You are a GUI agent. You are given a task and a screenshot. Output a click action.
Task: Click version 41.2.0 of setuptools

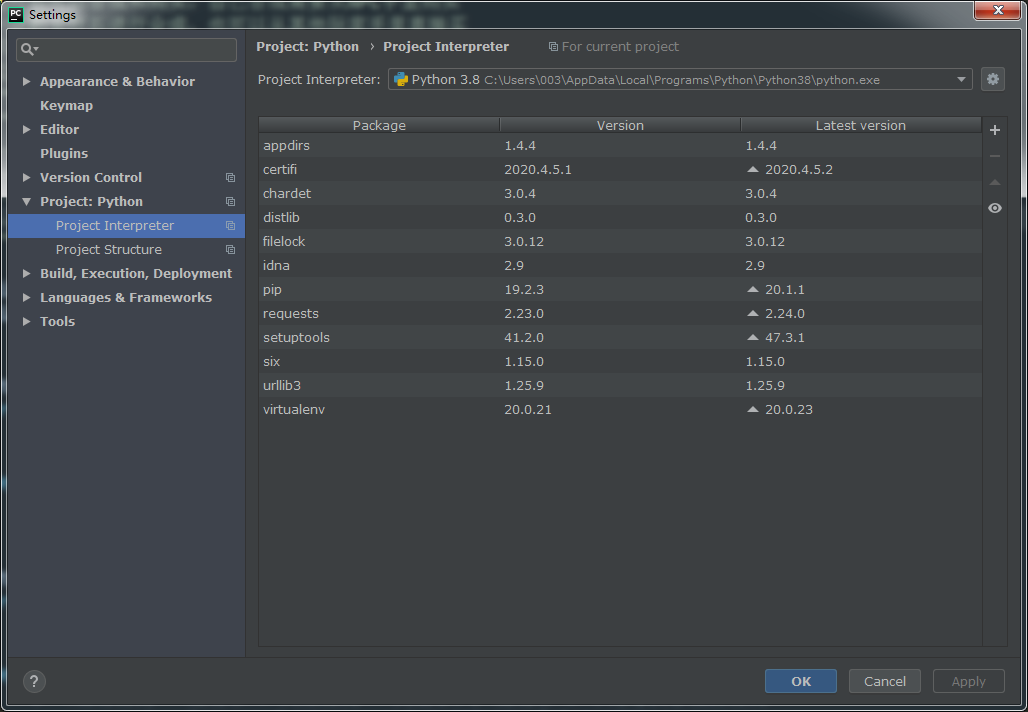pyautogui.click(x=524, y=338)
